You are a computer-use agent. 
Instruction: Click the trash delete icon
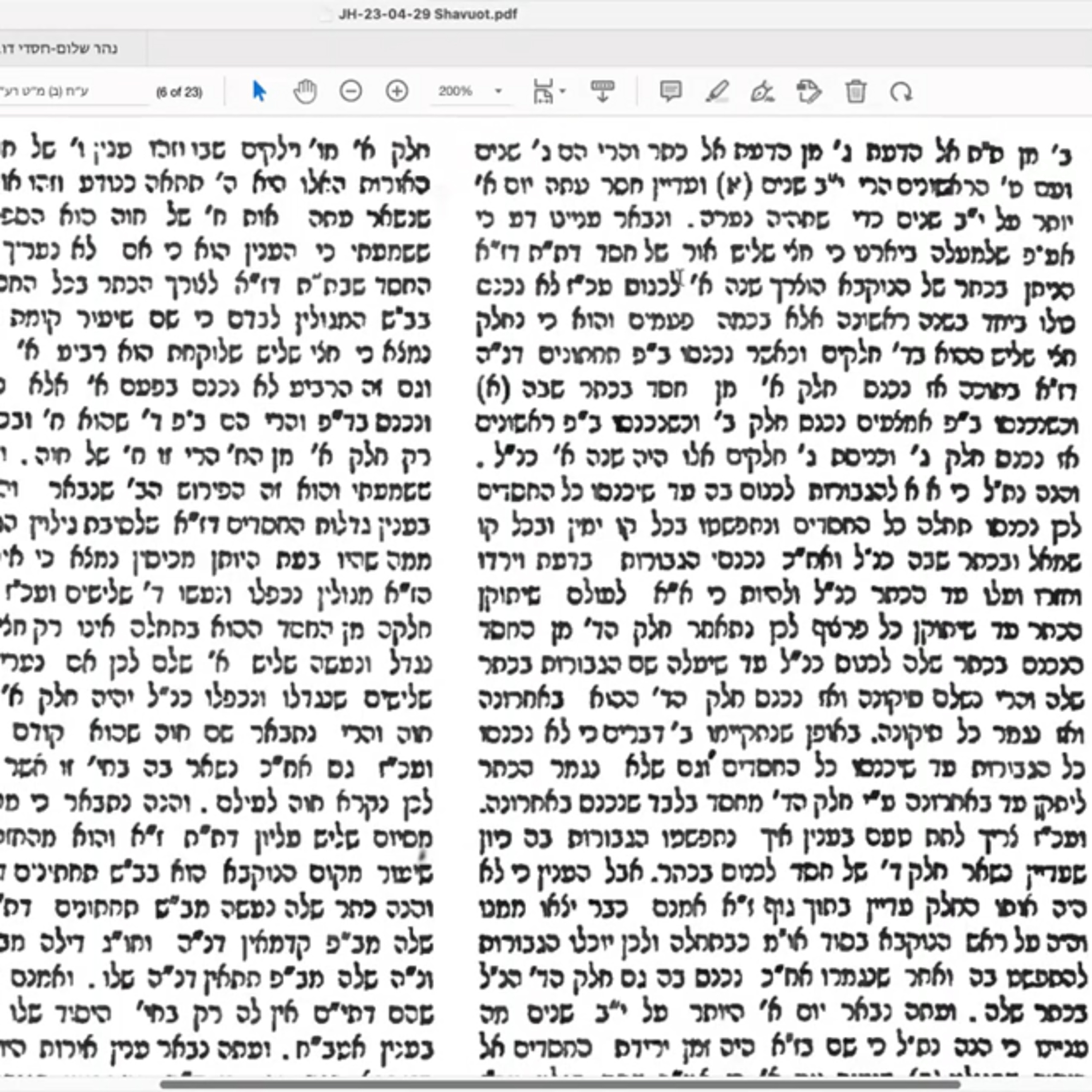[856, 91]
